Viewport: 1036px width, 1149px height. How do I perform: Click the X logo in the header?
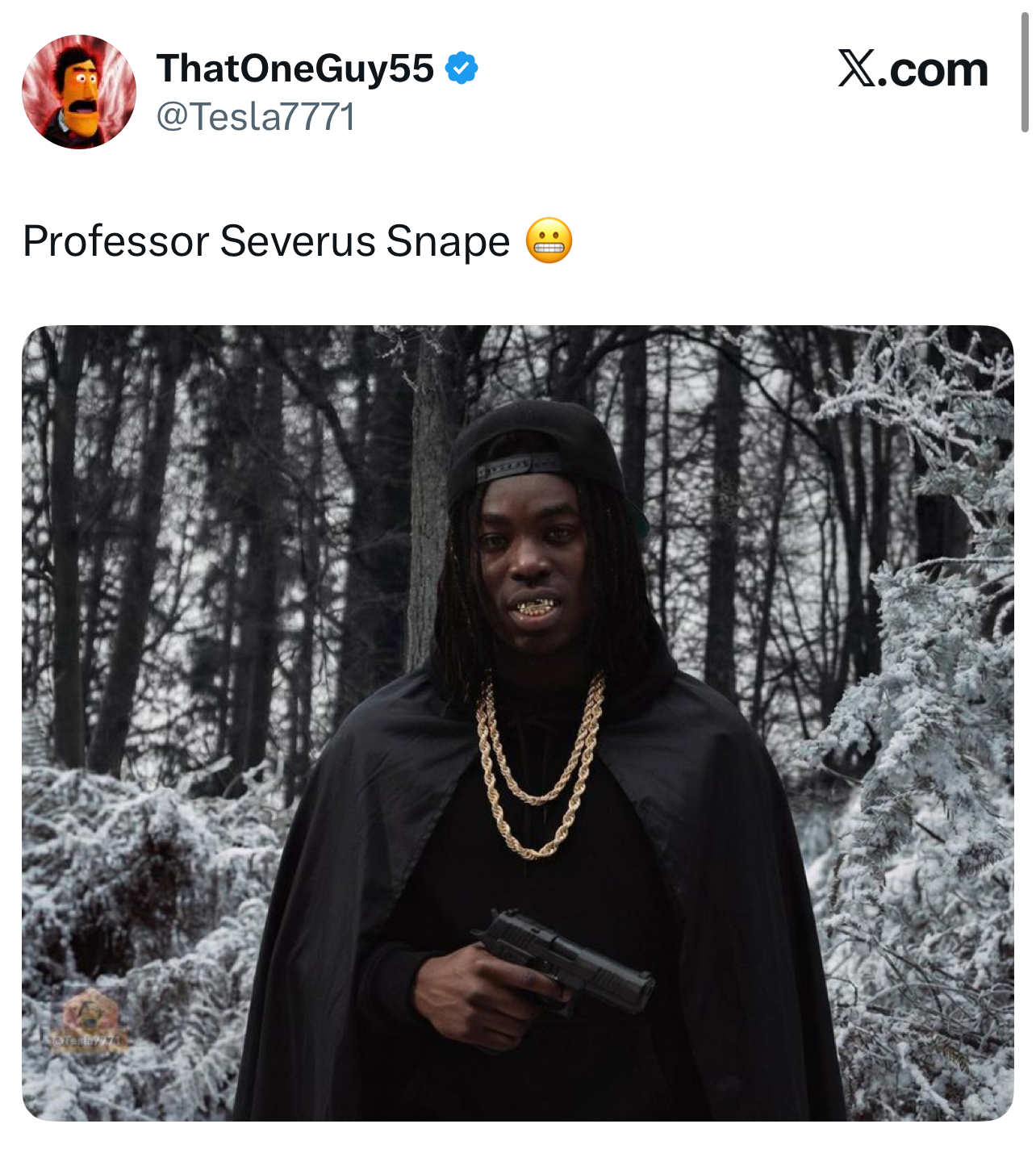tap(857, 68)
